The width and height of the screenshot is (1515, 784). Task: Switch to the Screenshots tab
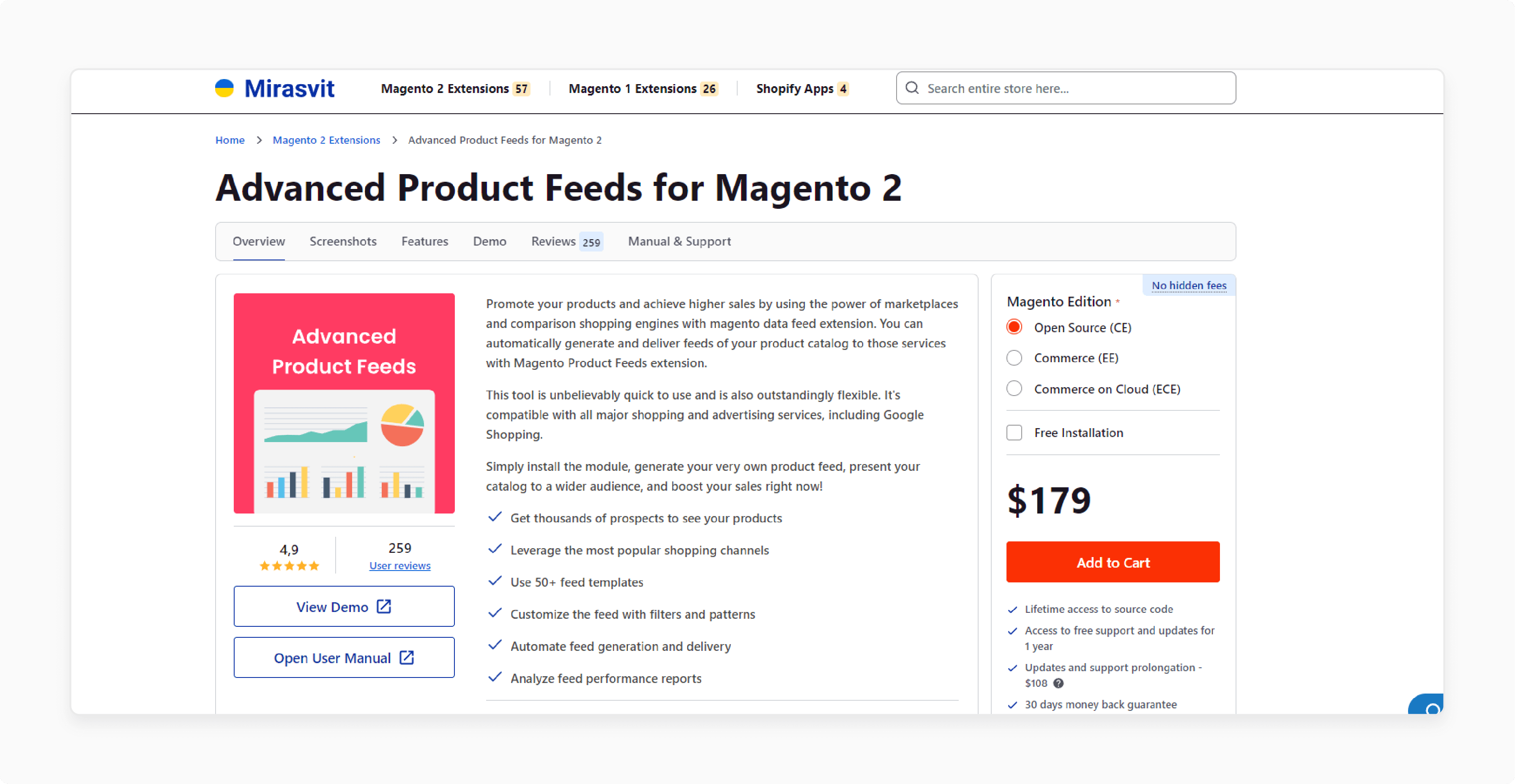[x=343, y=241]
